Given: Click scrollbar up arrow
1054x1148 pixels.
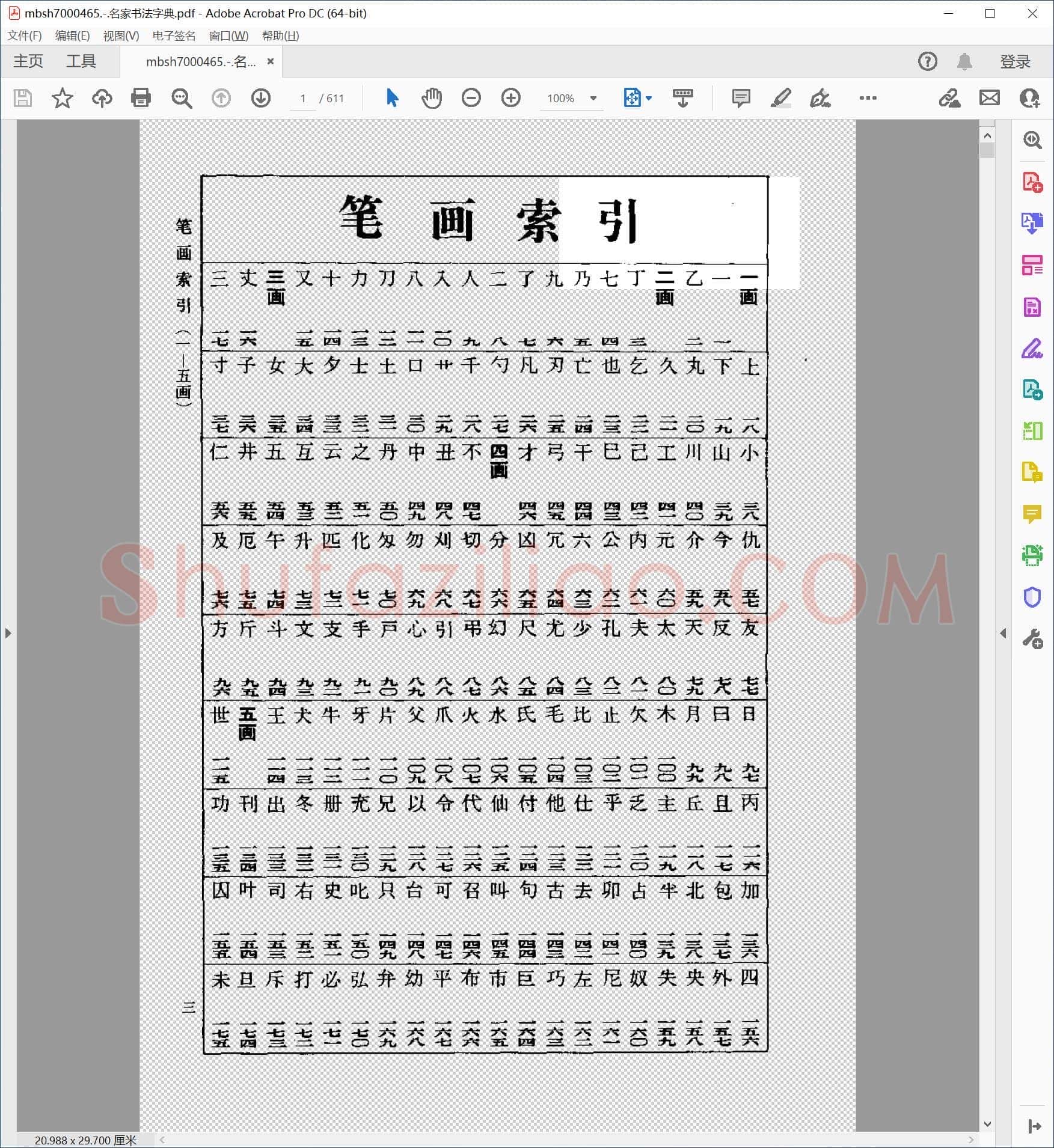Looking at the screenshot, I should 987,135.
